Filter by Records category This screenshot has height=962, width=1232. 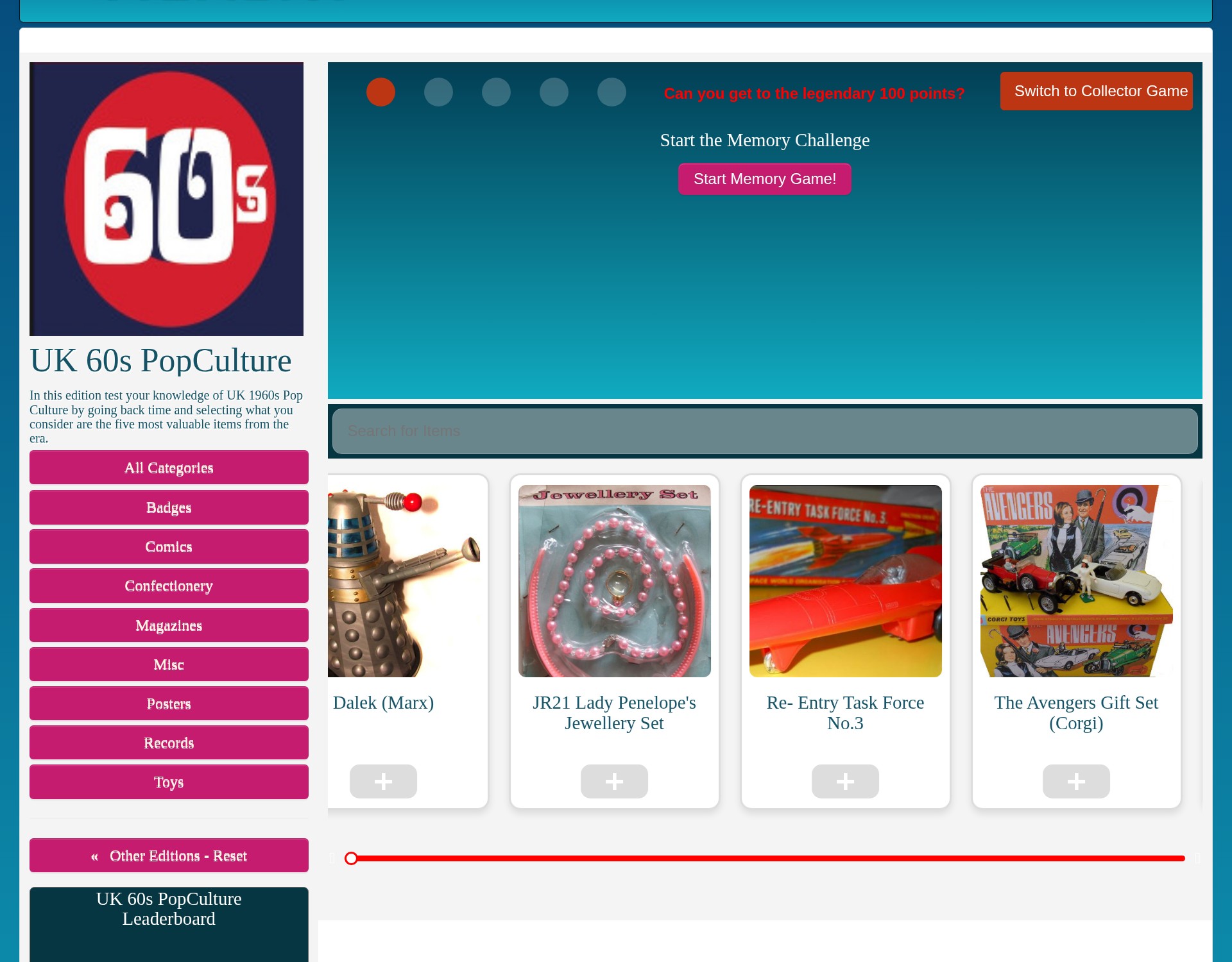click(x=169, y=743)
